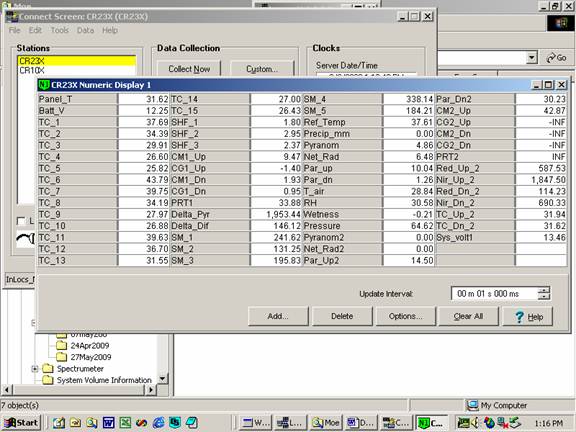Switch to the Connect Screen taskbar button

396,423
